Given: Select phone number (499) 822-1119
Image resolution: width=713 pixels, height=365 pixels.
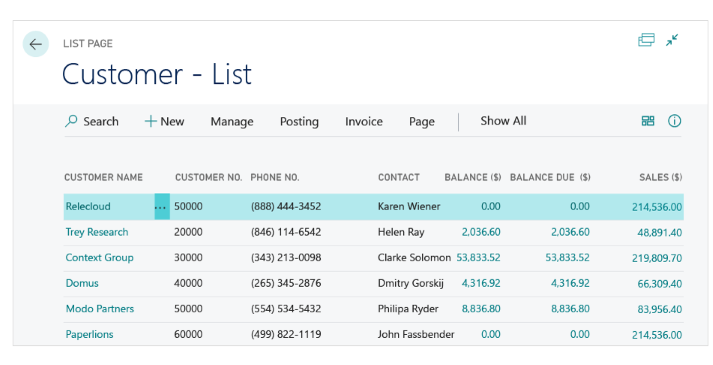Looking at the screenshot, I should [x=286, y=335].
